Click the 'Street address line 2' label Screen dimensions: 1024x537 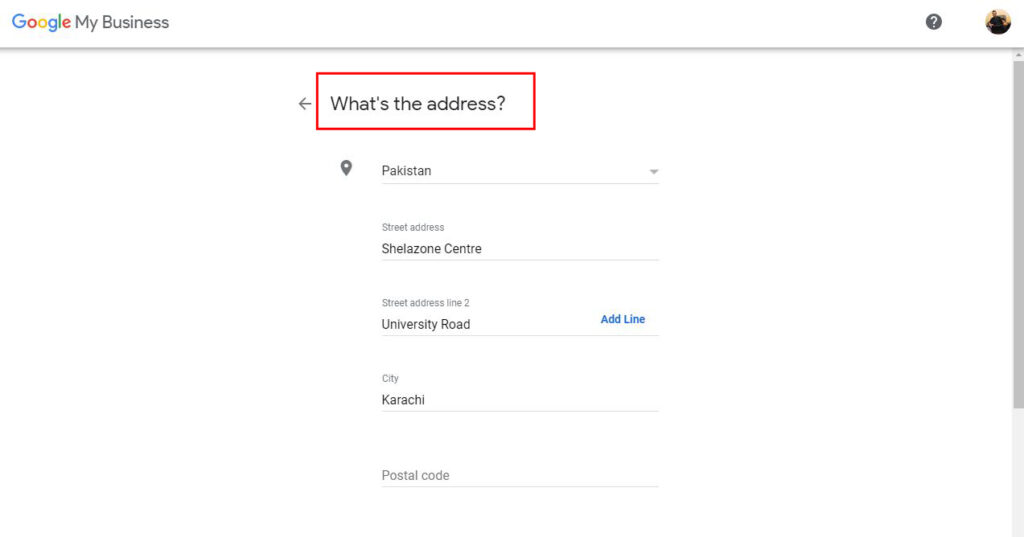coord(426,303)
